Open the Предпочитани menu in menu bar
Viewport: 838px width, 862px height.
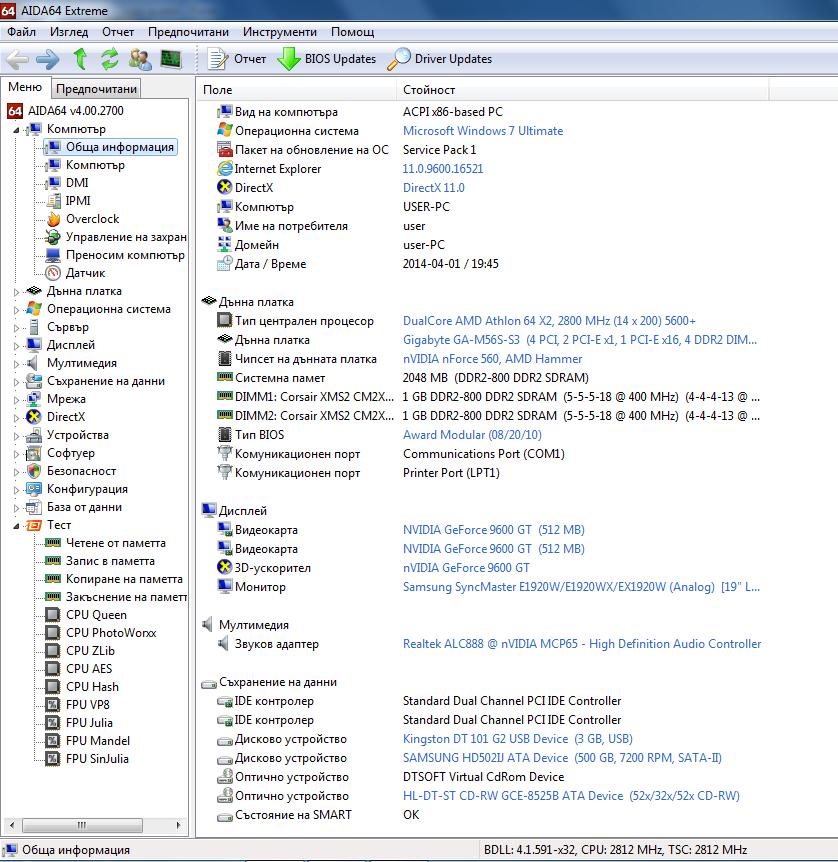click(188, 32)
